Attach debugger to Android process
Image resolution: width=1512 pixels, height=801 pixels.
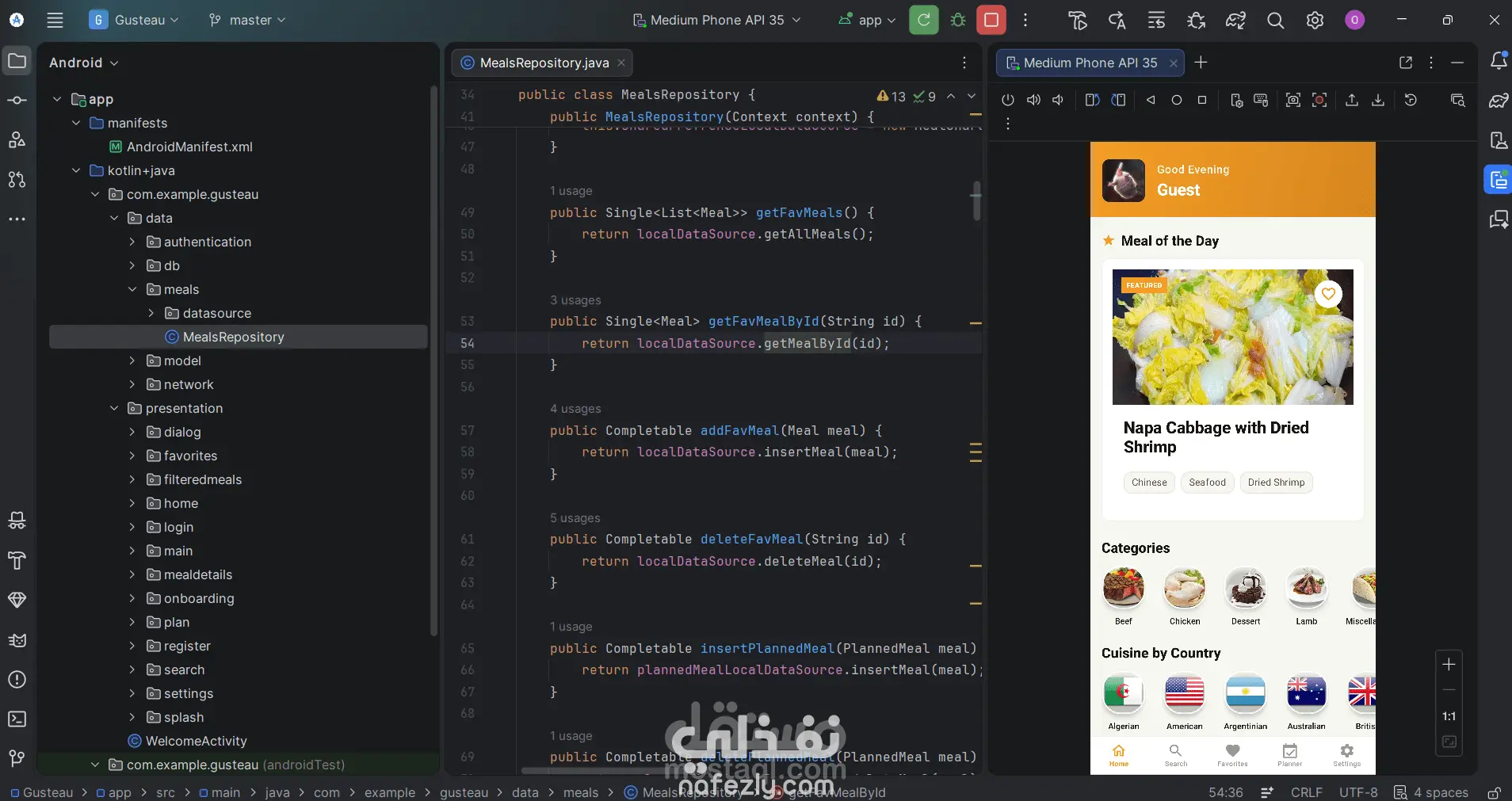[x=1196, y=20]
